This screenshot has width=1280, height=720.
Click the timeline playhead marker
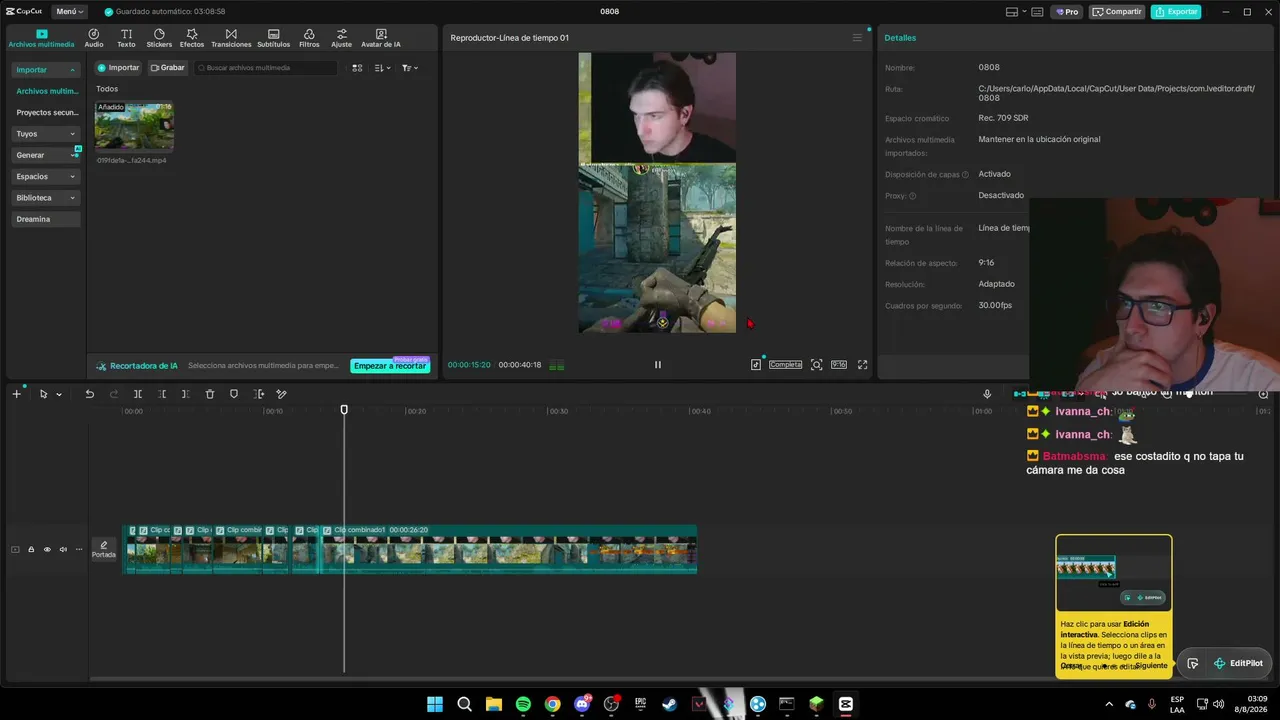tap(344, 410)
